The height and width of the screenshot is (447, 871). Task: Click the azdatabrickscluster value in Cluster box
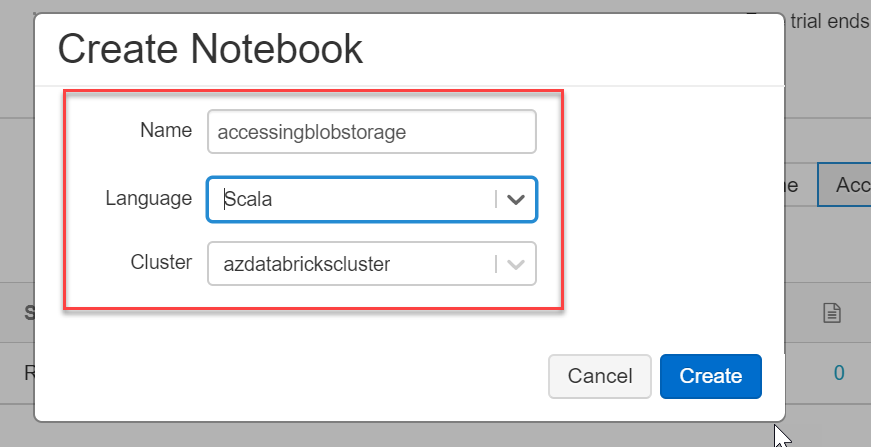click(x=305, y=264)
